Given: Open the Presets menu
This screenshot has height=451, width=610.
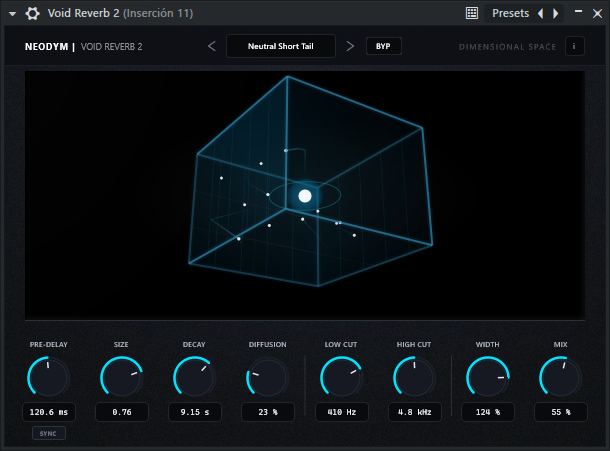Looking at the screenshot, I should click(x=510, y=13).
